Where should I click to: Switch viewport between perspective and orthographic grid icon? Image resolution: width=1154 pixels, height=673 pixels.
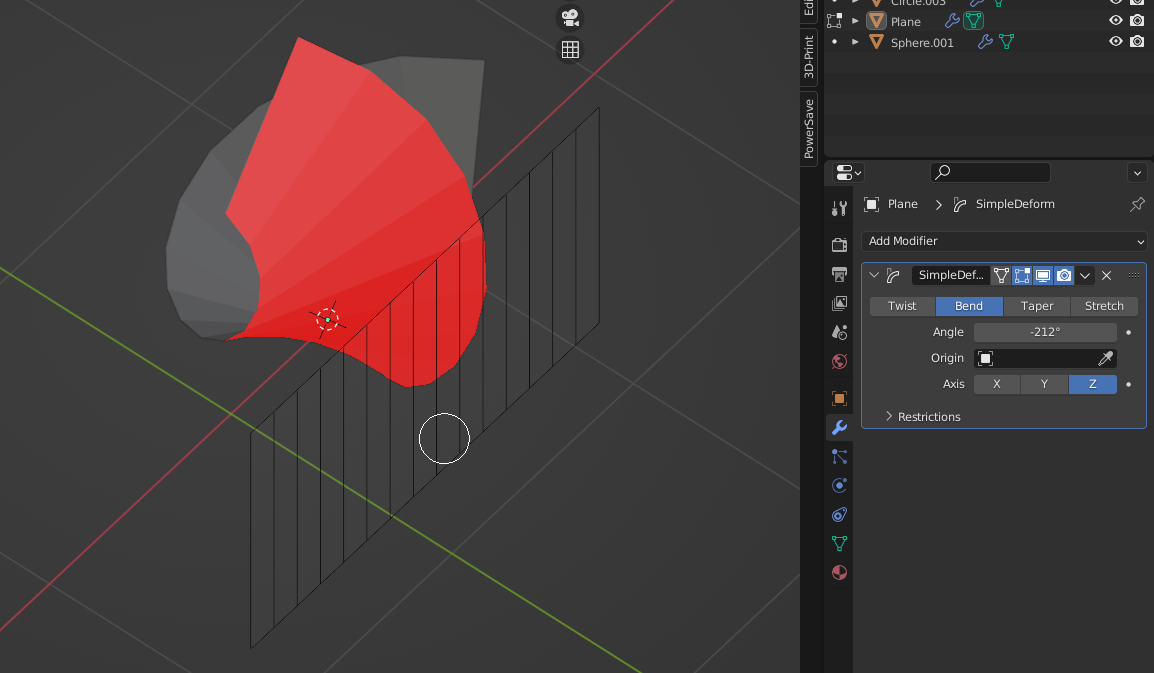pyautogui.click(x=570, y=50)
